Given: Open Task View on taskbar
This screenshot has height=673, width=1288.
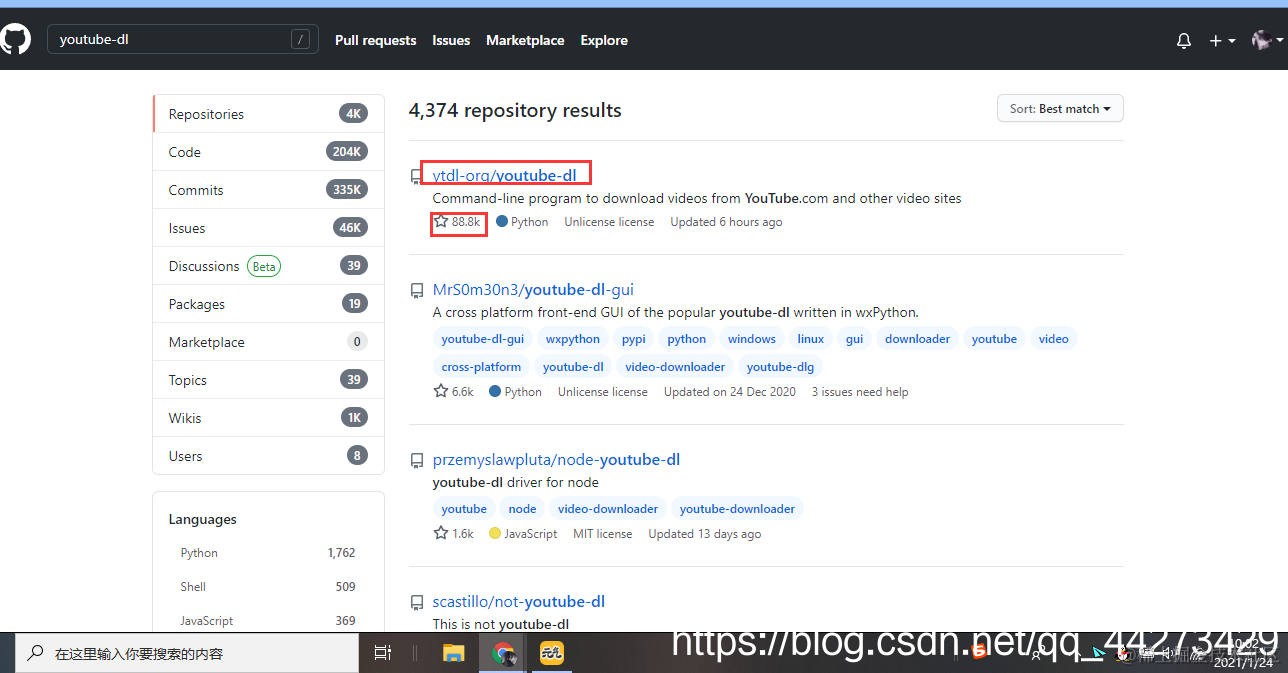Looking at the screenshot, I should [x=383, y=653].
